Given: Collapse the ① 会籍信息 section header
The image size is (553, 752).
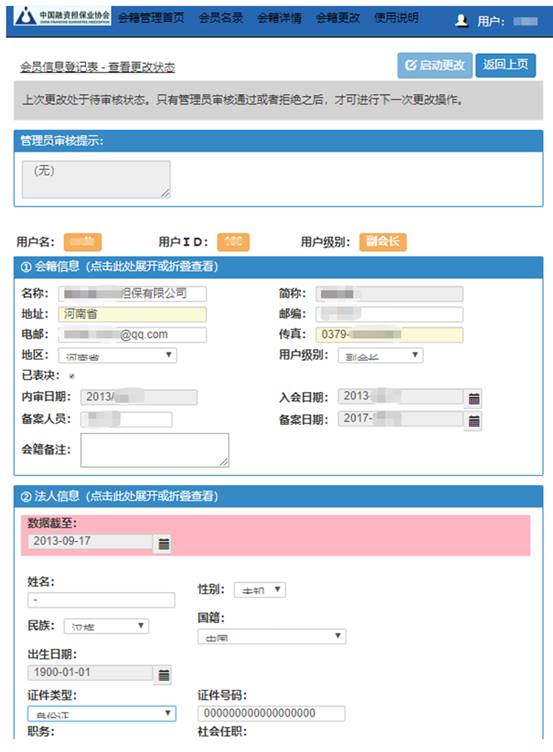Looking at the screenshot, I should (x=278, y=267).
